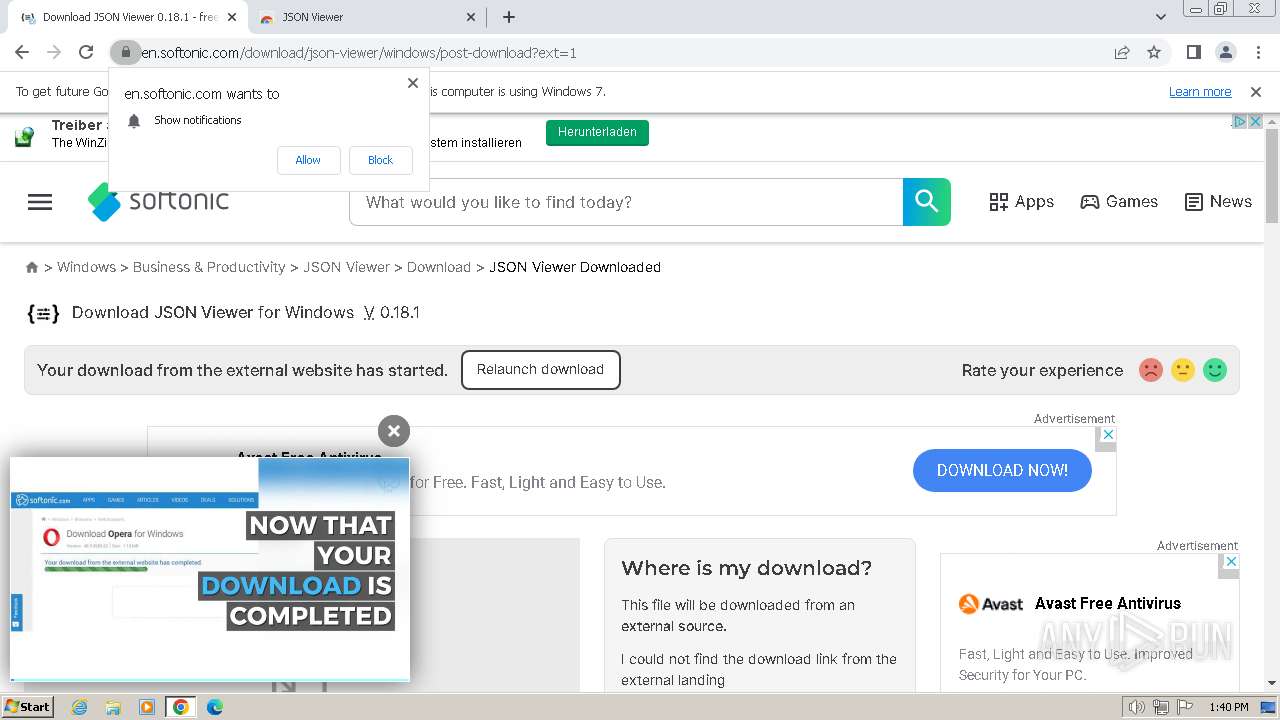1280x720 pixels.
Task: Rate experience with green happy face
Action: click(1215, 370)
